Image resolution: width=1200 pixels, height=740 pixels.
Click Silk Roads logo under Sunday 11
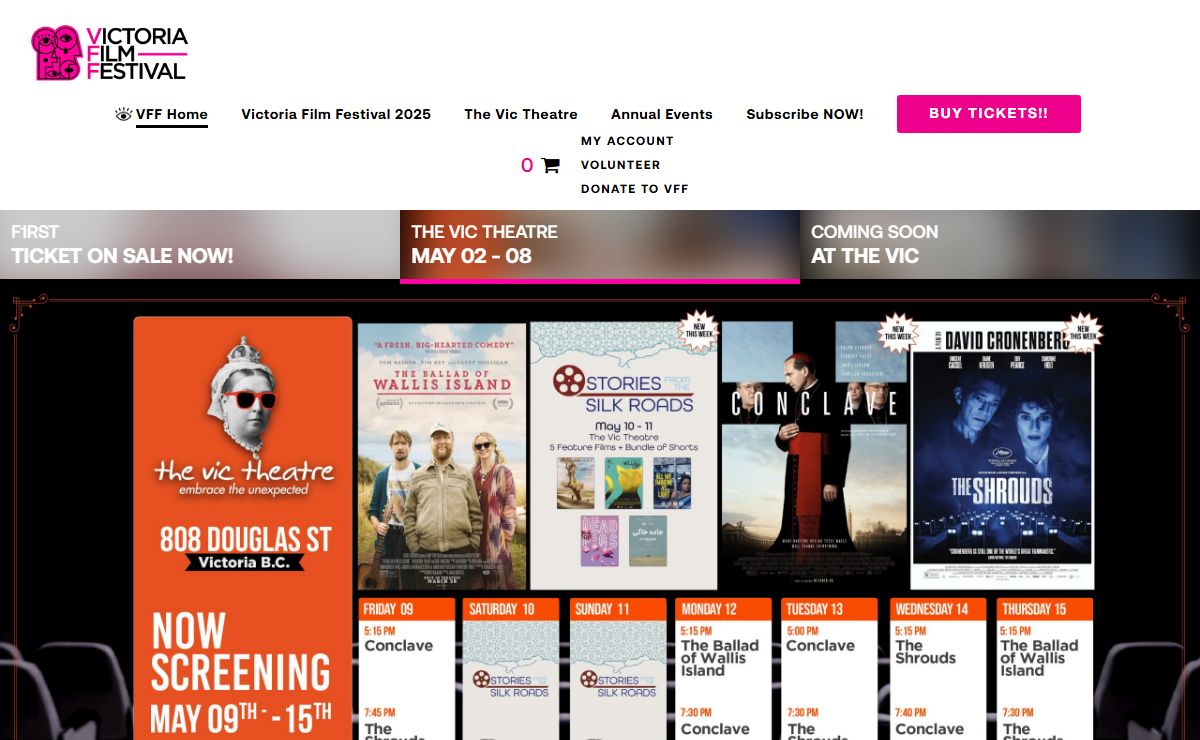(618, 682)
